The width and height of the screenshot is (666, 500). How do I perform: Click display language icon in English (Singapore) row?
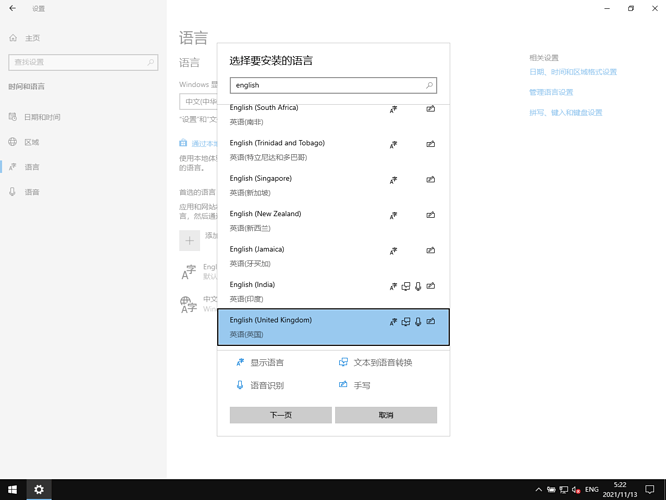pos(393,180)
